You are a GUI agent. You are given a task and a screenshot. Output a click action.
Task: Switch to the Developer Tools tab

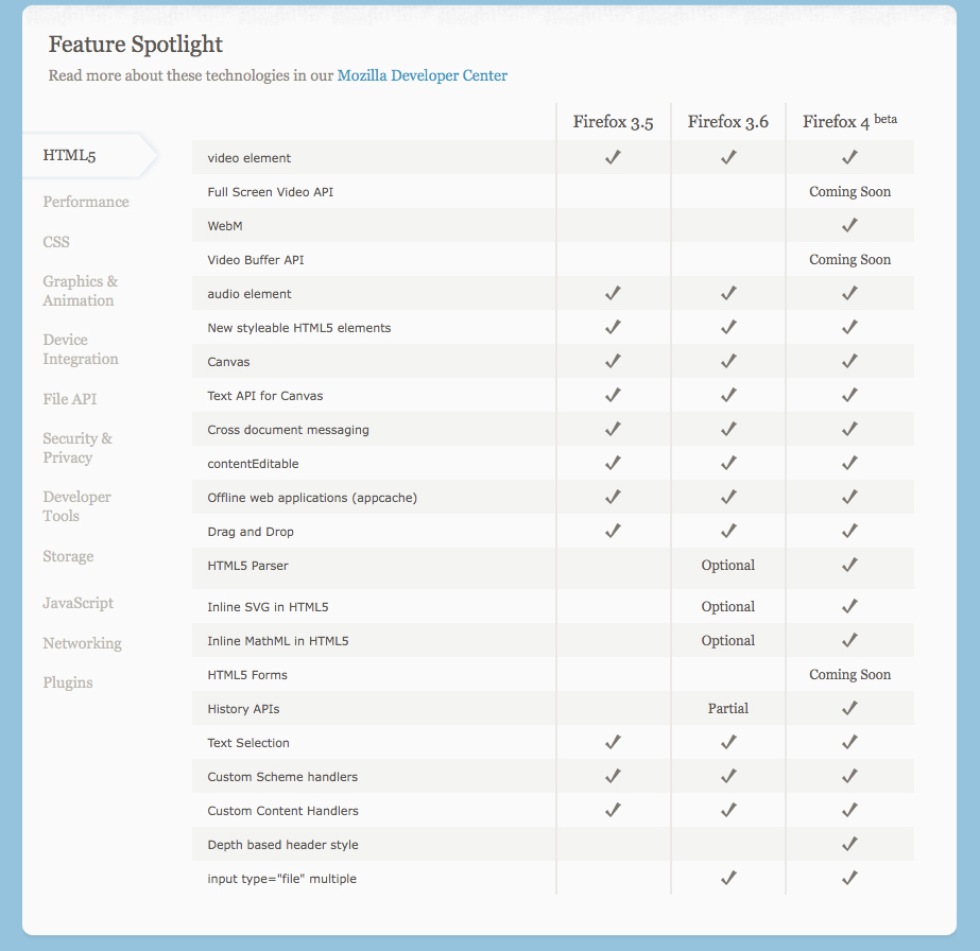pos(77,506)
